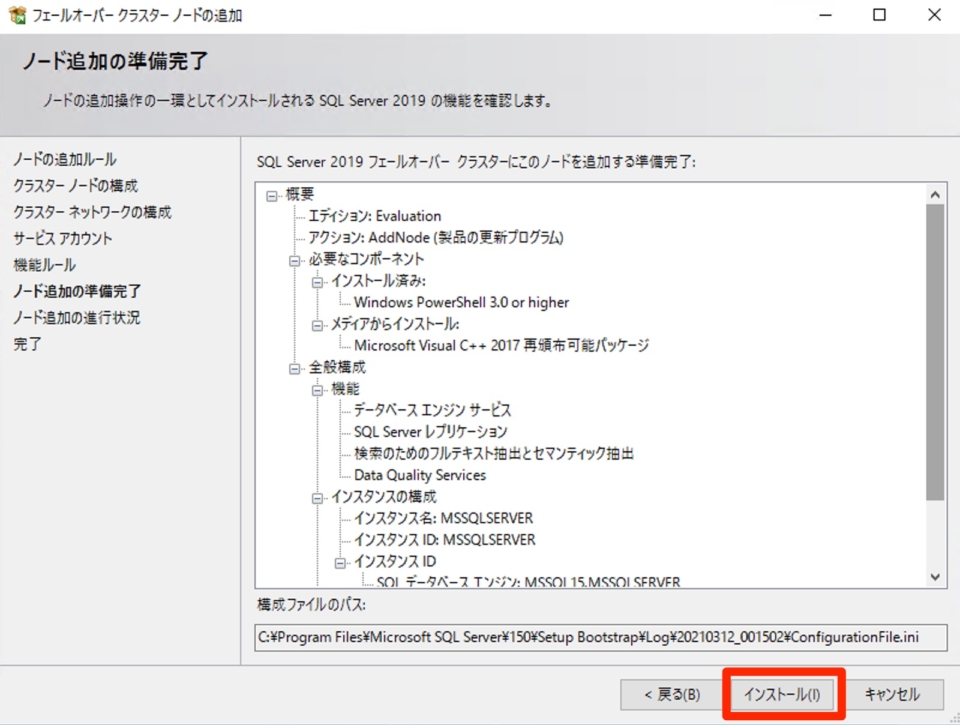Collapse the 機能 tree node
960x725 pixels.
[x=317, y=390]
